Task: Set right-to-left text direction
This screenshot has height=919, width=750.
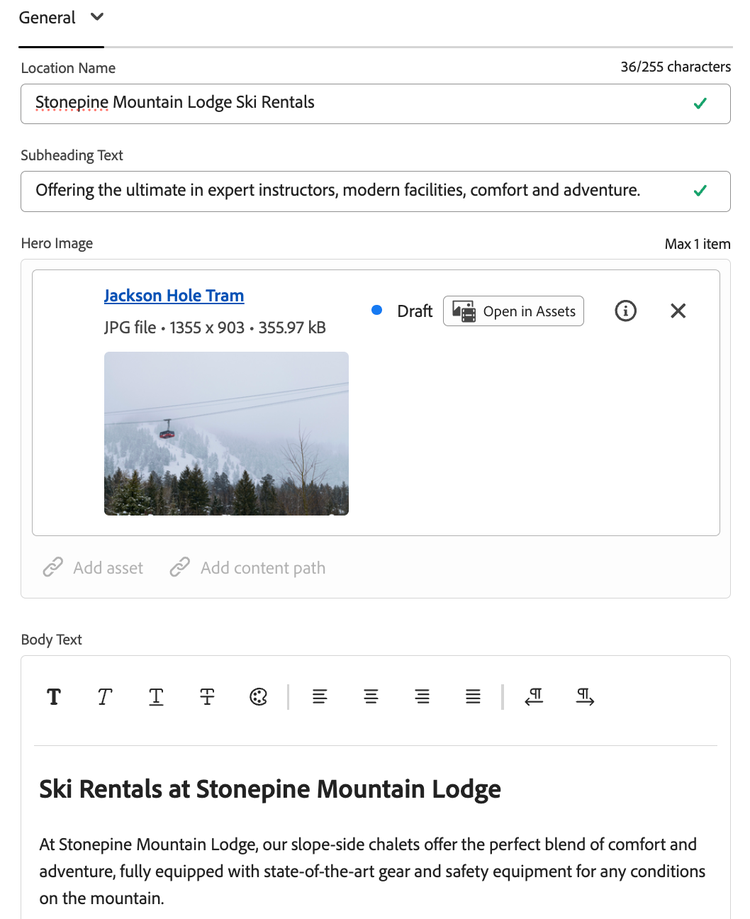Action: tap(534, 697)
